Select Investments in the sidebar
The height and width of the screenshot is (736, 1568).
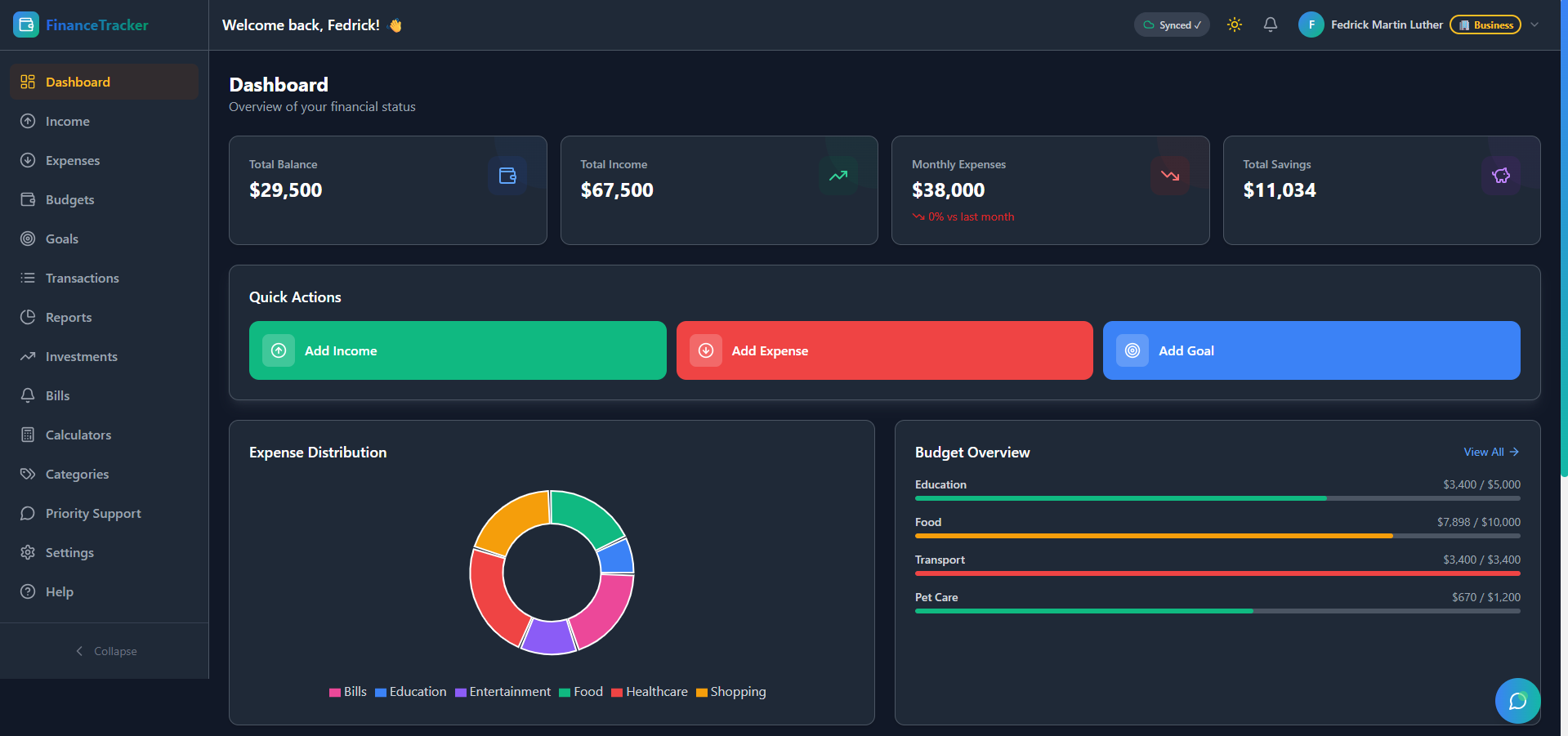tap(104, 356)
